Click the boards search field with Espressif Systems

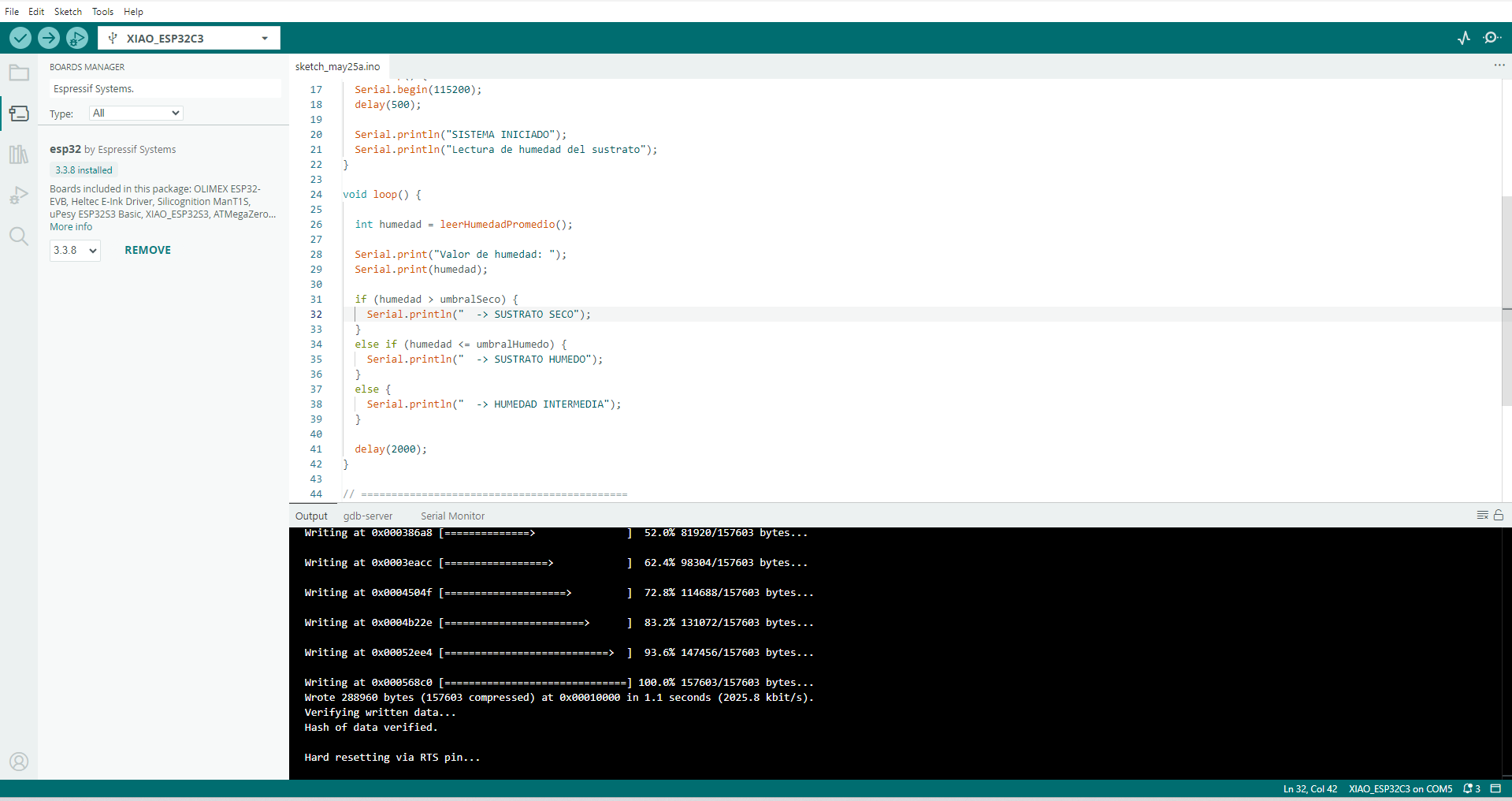pyautogui.click(x=165, y=88)
